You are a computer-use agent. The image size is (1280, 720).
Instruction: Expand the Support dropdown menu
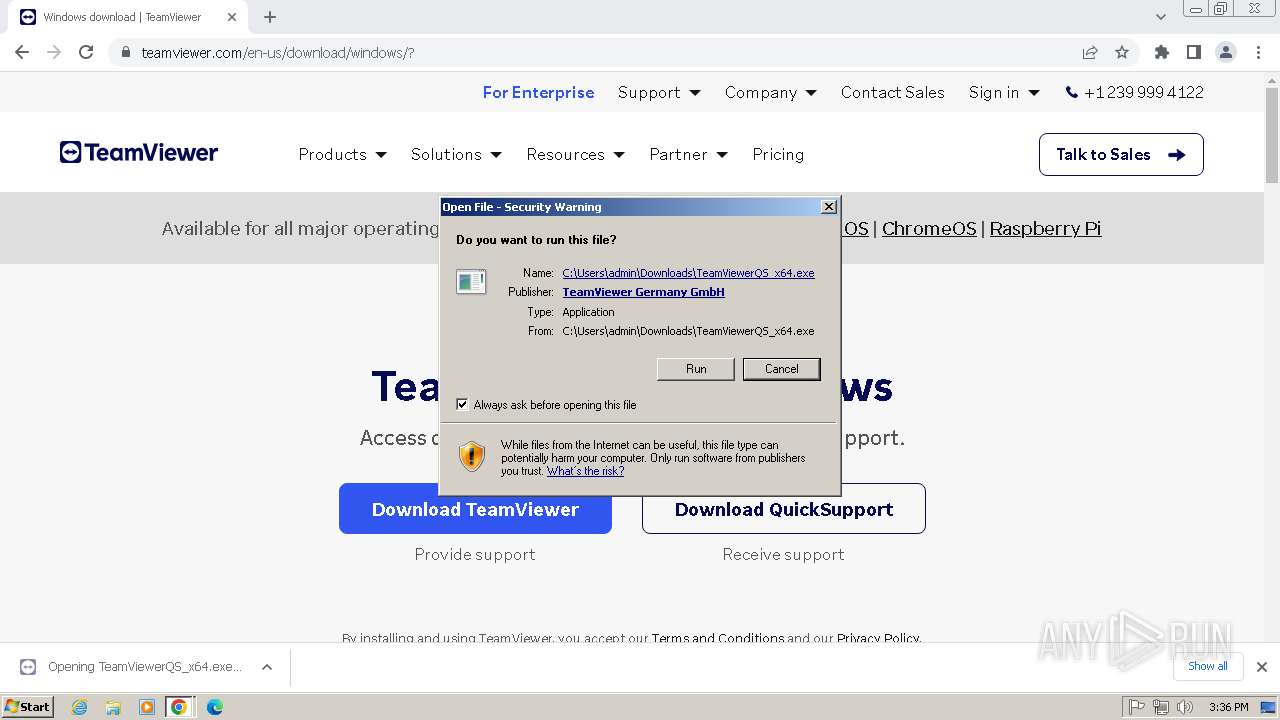click(659, 92)
